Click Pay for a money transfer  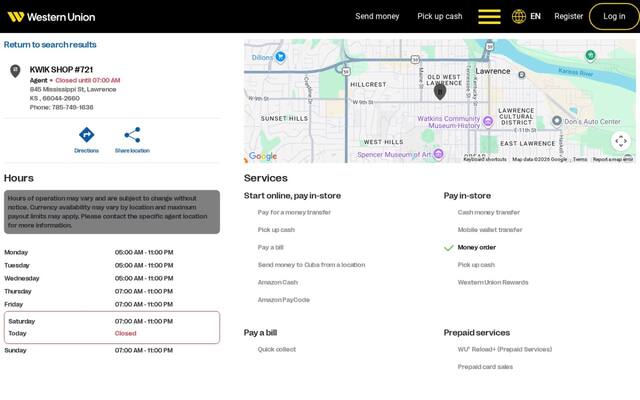point(294,212)
